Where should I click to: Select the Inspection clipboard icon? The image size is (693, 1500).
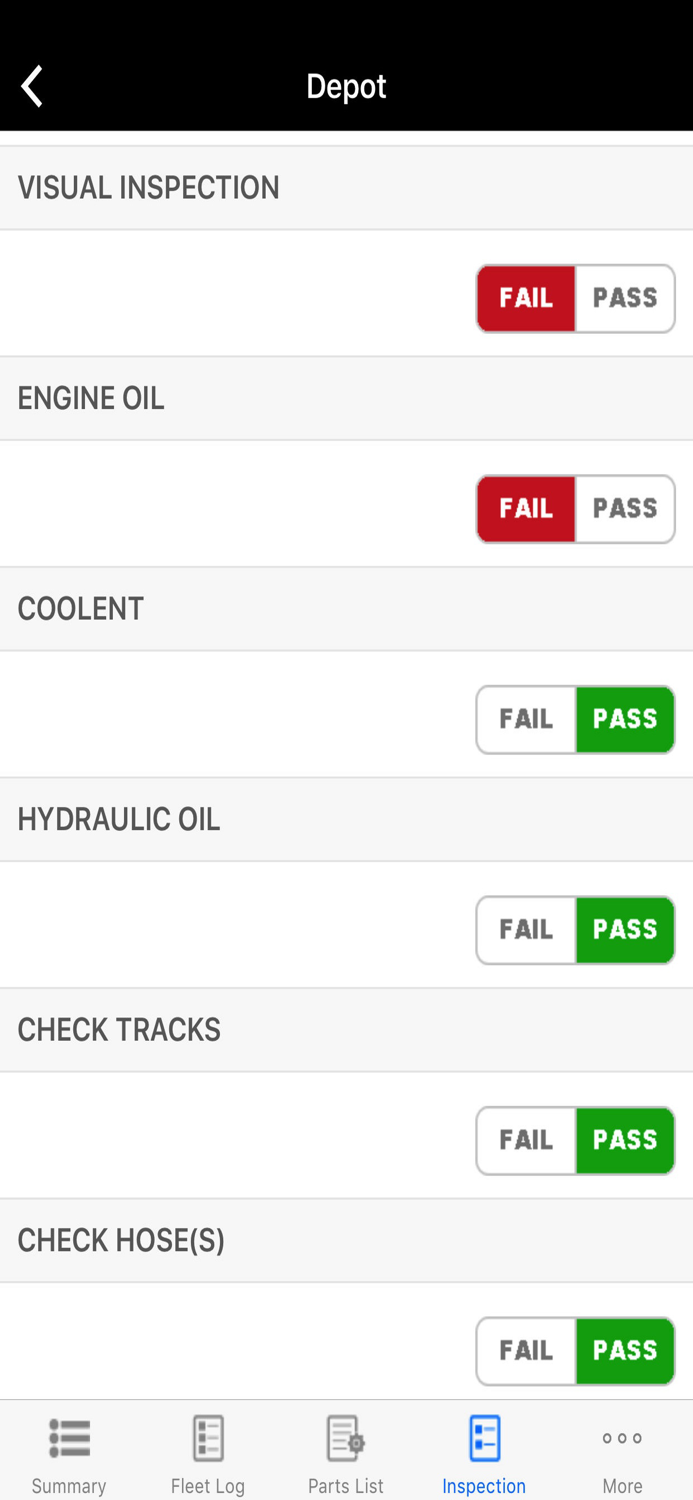pos(484,1439)
